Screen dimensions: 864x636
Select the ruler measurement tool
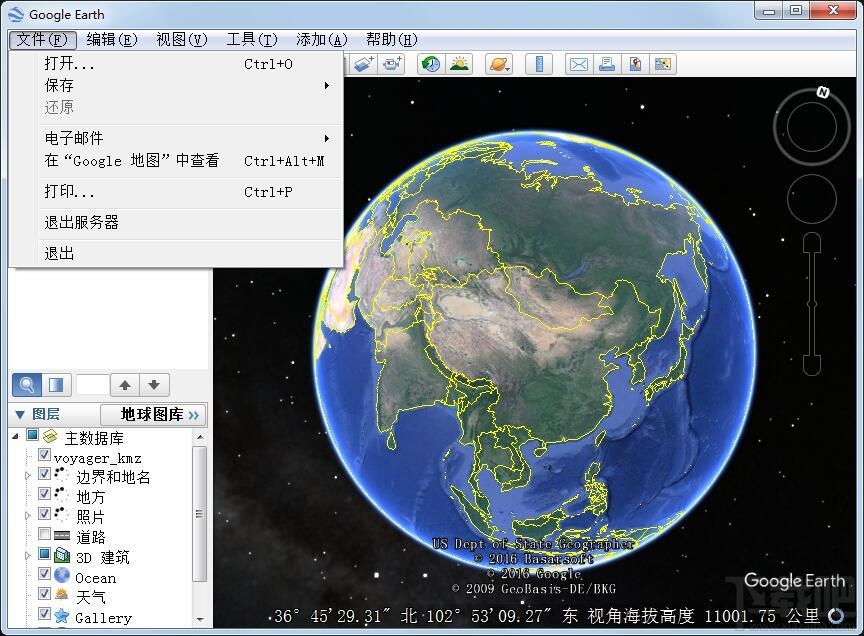539,63
